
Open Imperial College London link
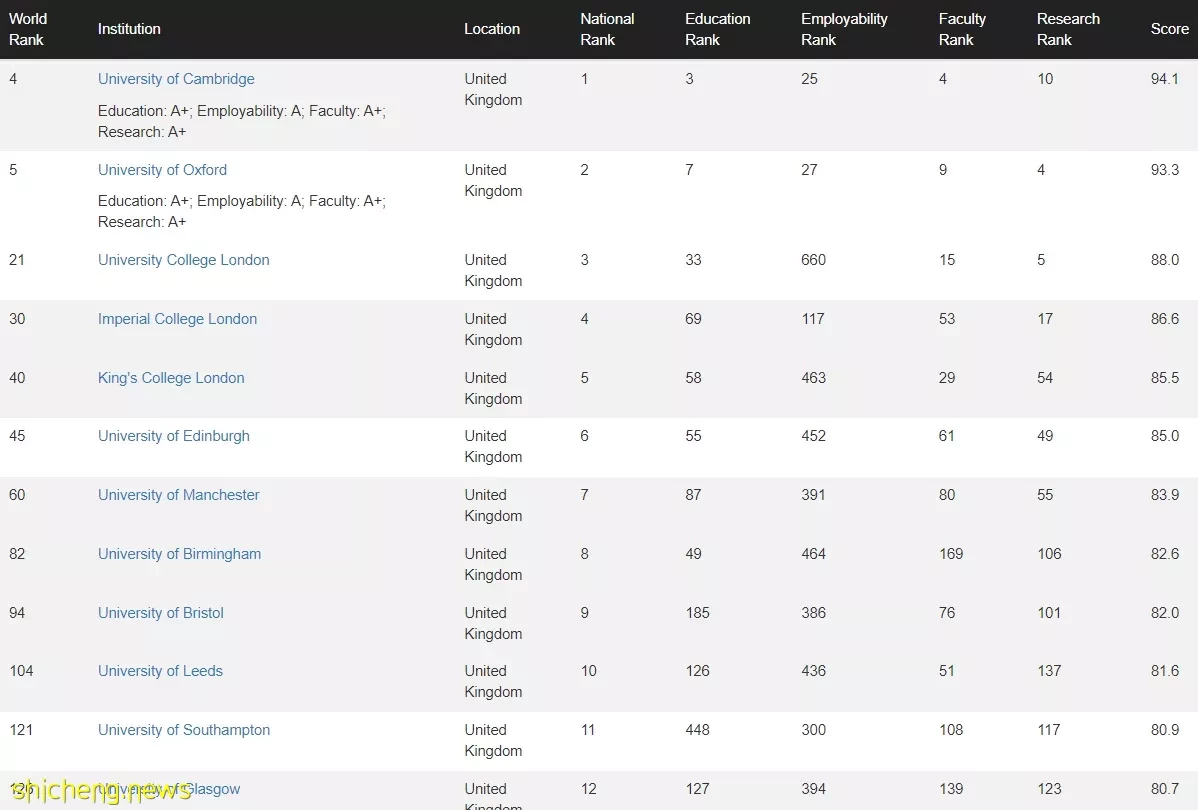177,319
